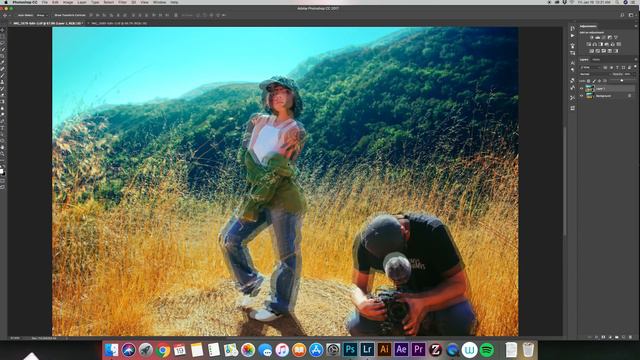
Task: Open the Layers panel menu
Action: [x=636, y=59]
